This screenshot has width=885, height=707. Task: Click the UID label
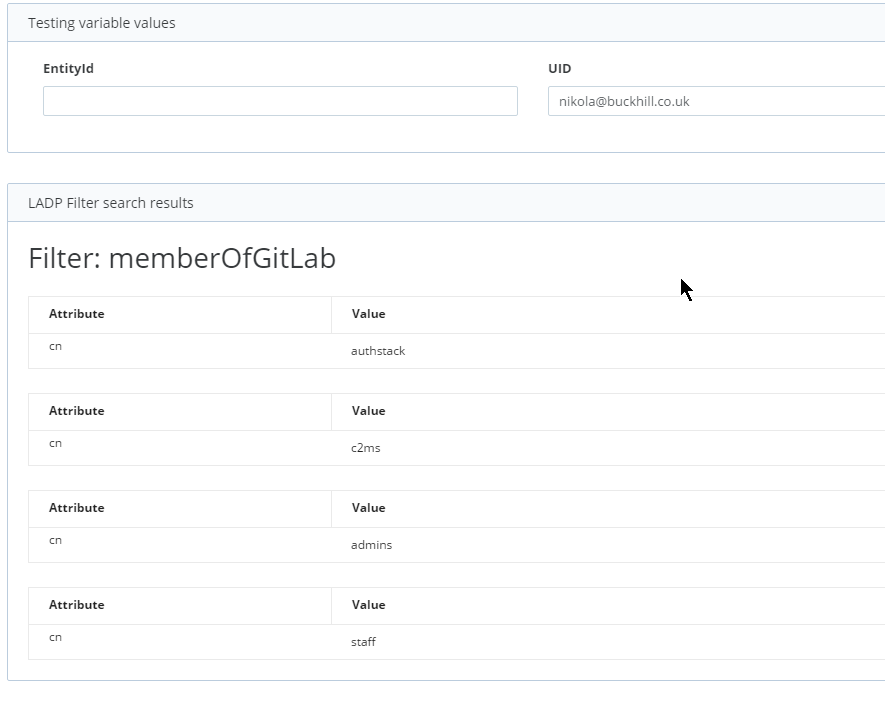point(559,68)
